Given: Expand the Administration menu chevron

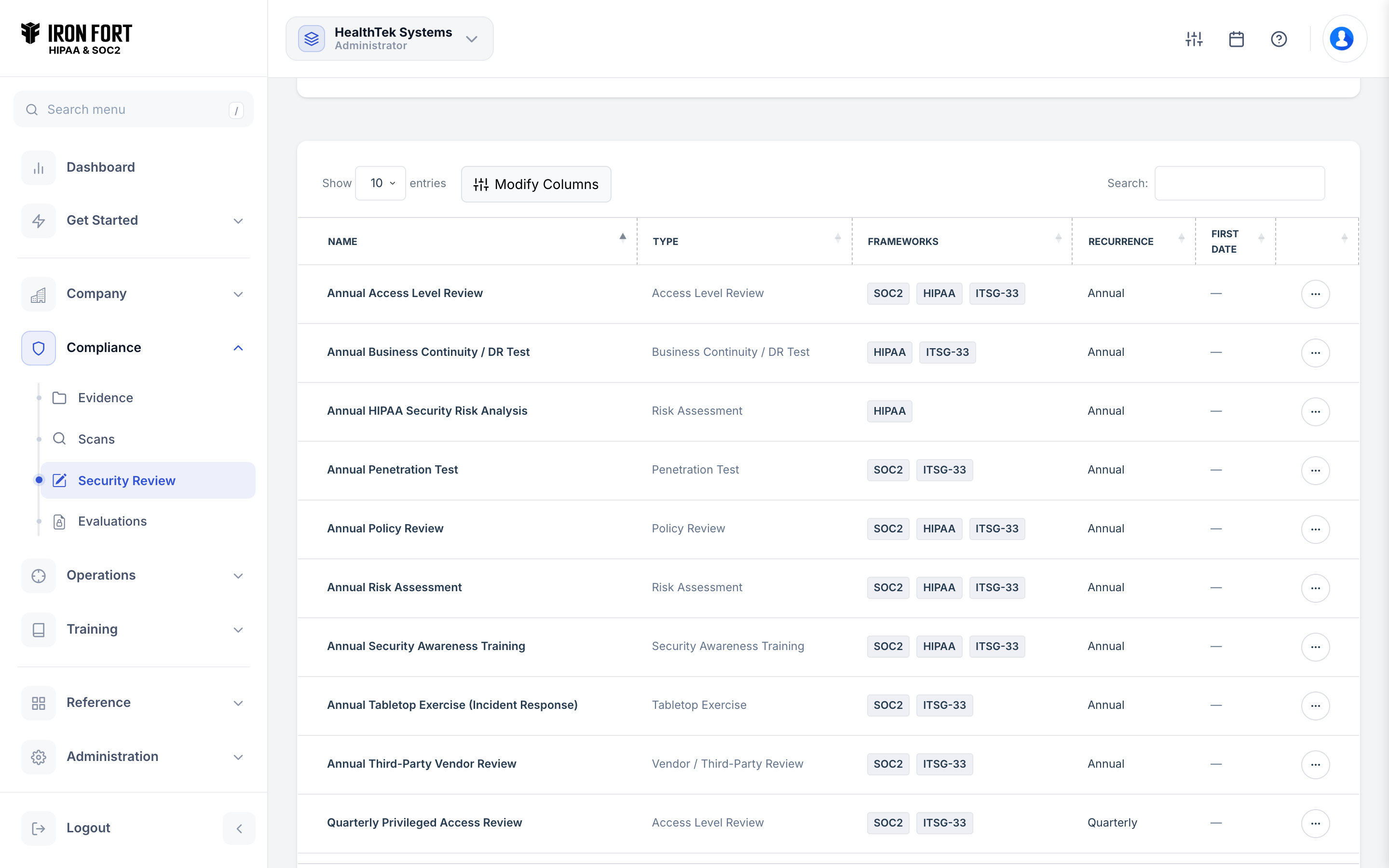Looking at the screenshot, I should (x=238, y=757).
